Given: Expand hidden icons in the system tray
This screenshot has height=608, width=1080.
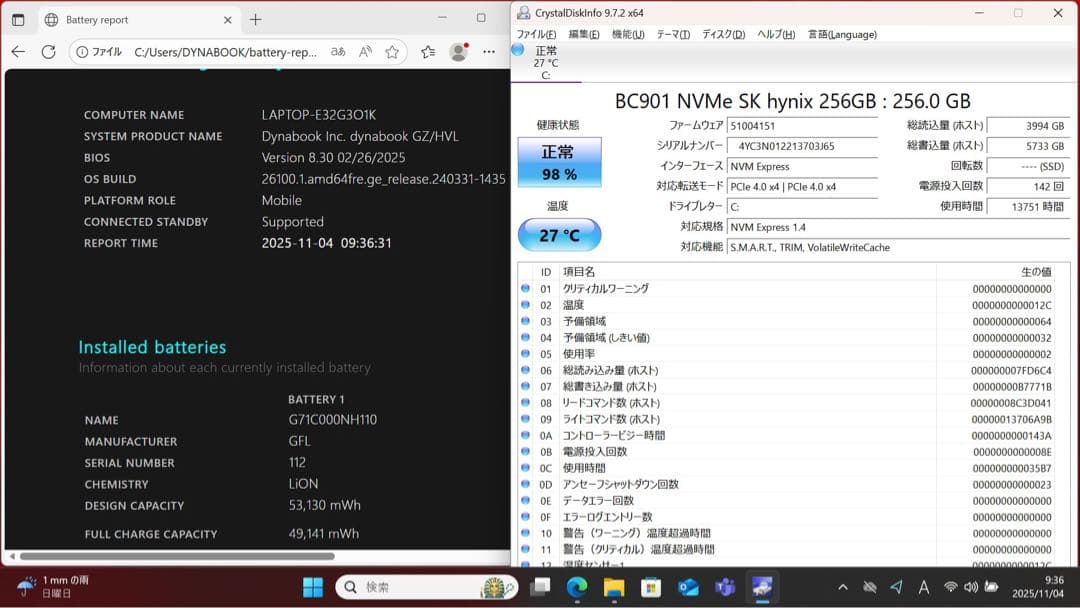Looking at the screenshot, I should pyautogui.click(x=843, y=588).
